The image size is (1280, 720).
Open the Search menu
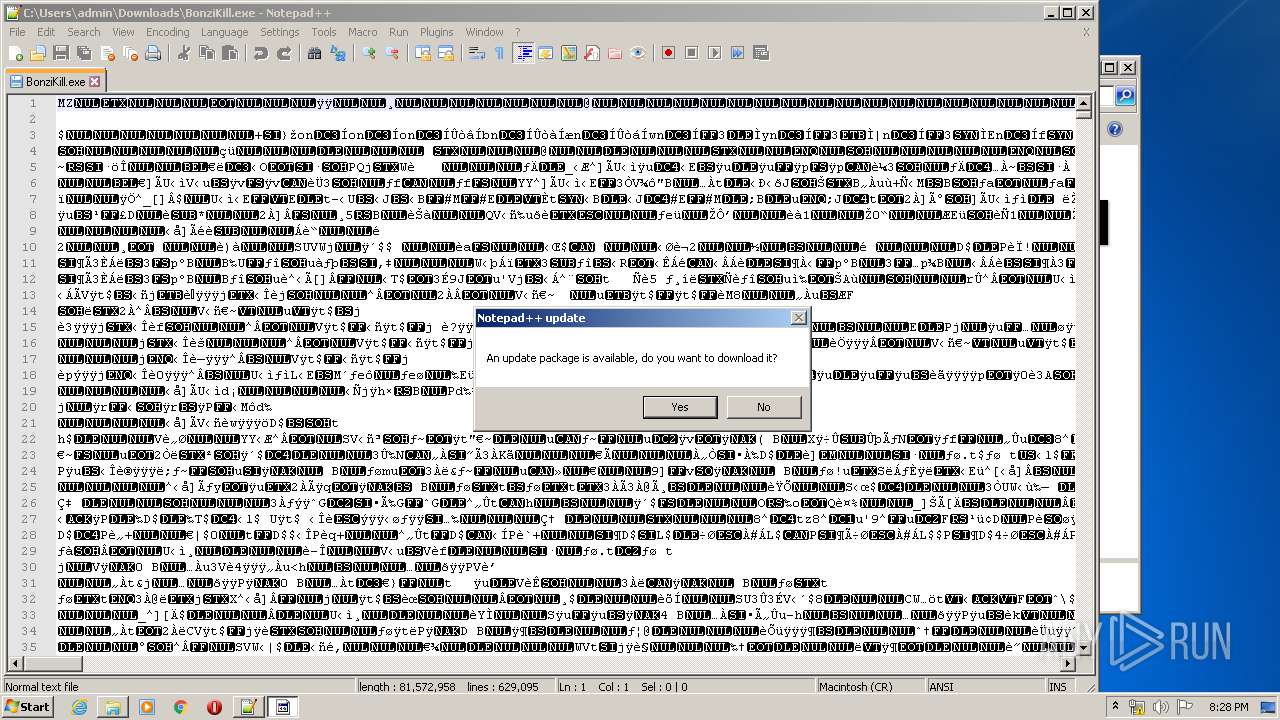83,32
